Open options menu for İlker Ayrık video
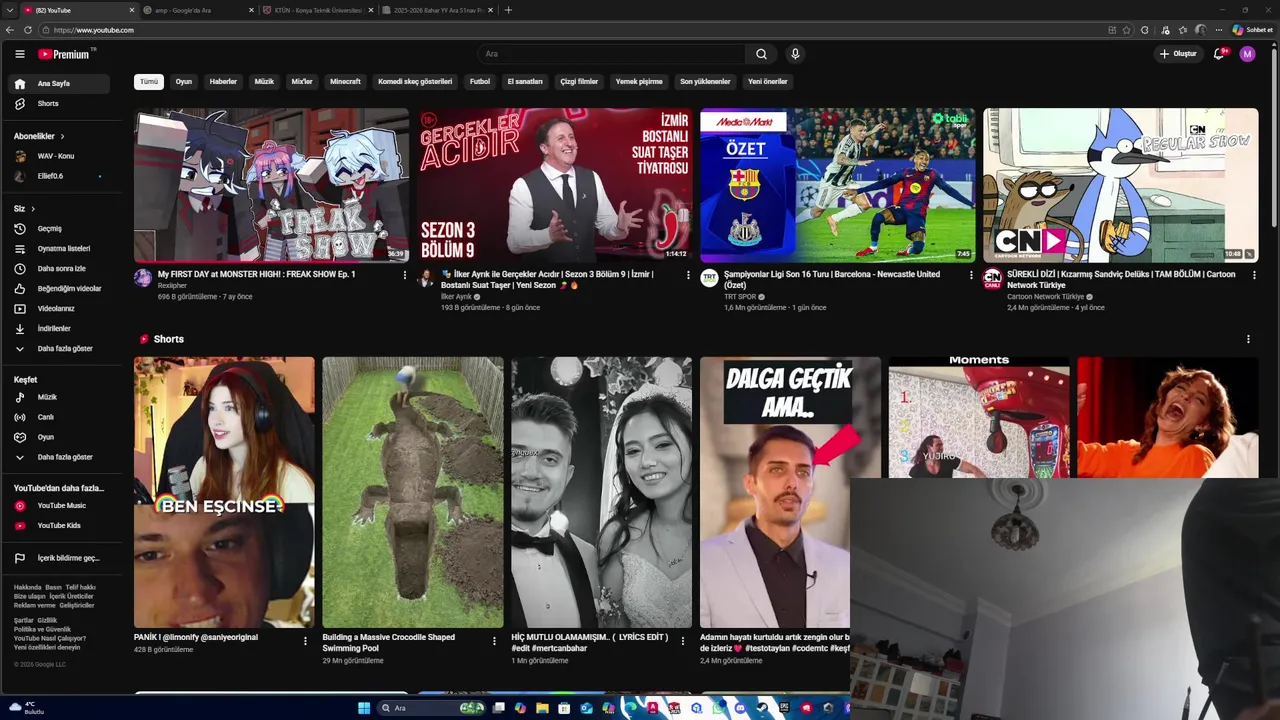 pos(688,275)
